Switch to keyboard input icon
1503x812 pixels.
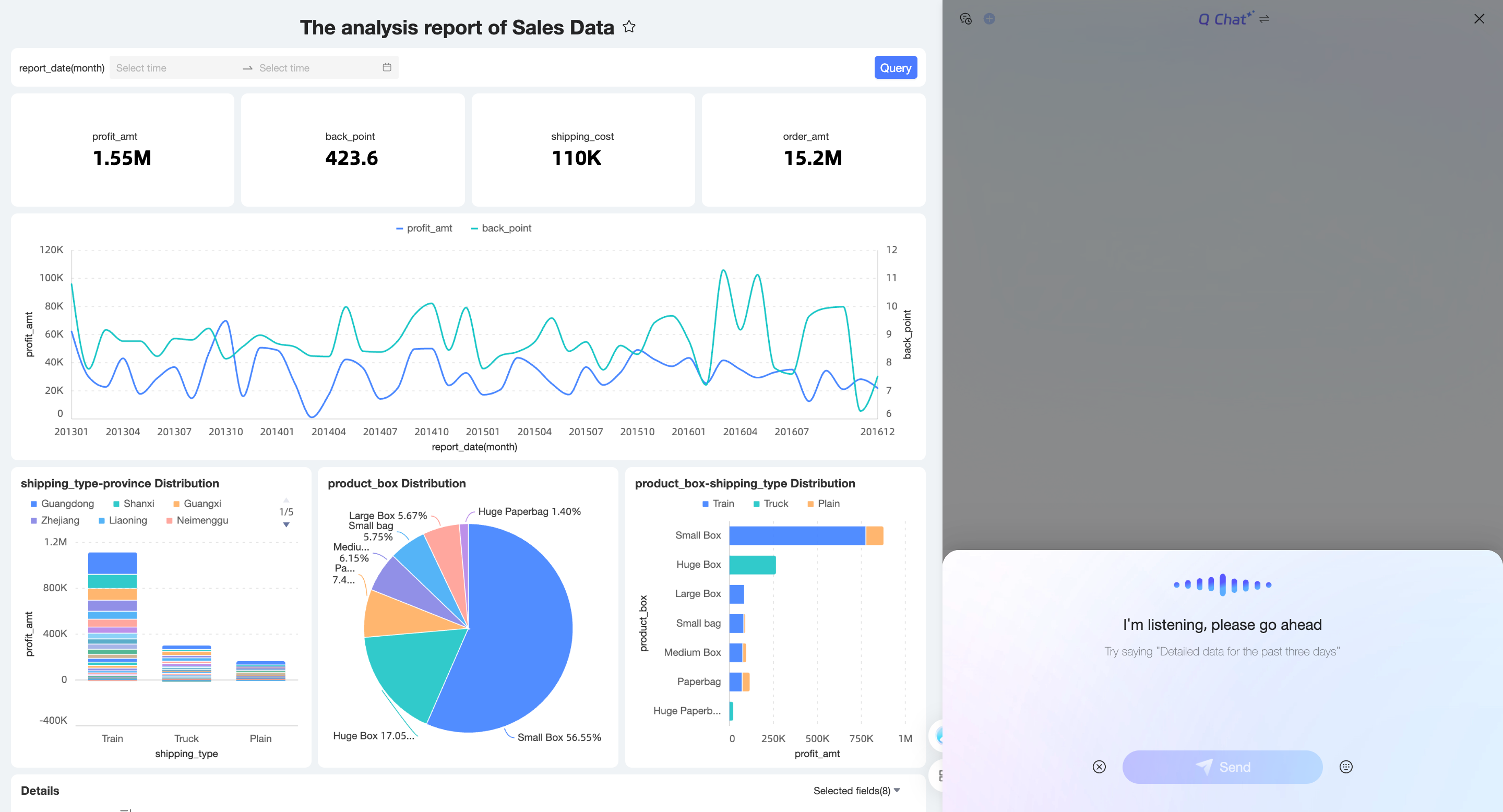[x=1345, y=767]
